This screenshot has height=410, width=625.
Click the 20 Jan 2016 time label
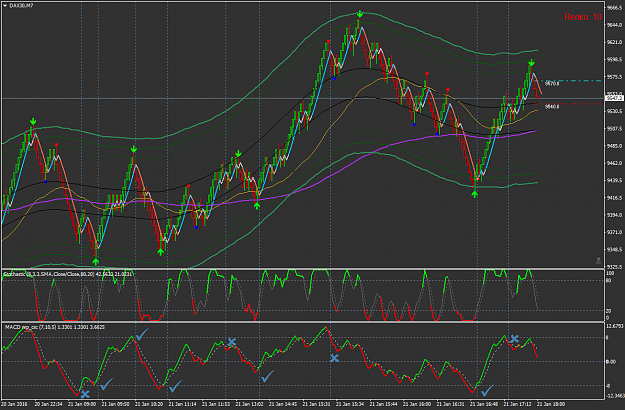[x=14, y=404]
